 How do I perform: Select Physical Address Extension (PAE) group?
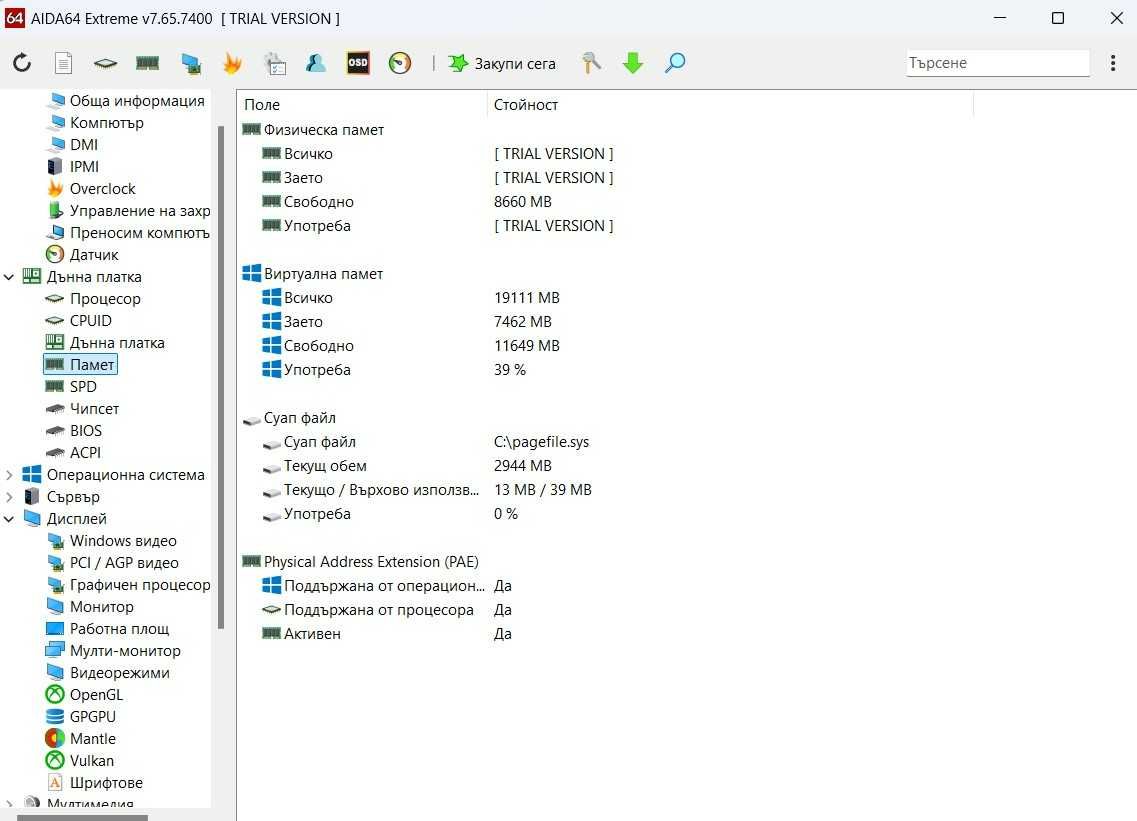coord(360,561)
